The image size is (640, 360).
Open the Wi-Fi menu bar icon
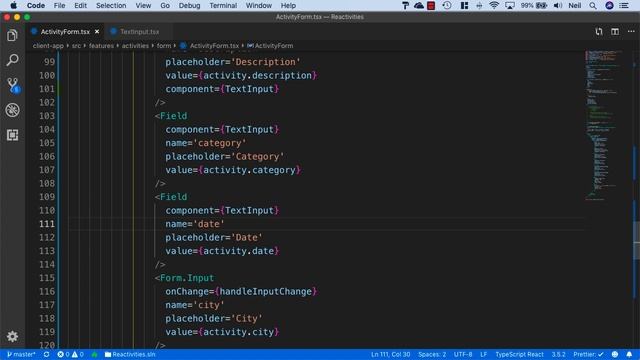click(494, 5)
